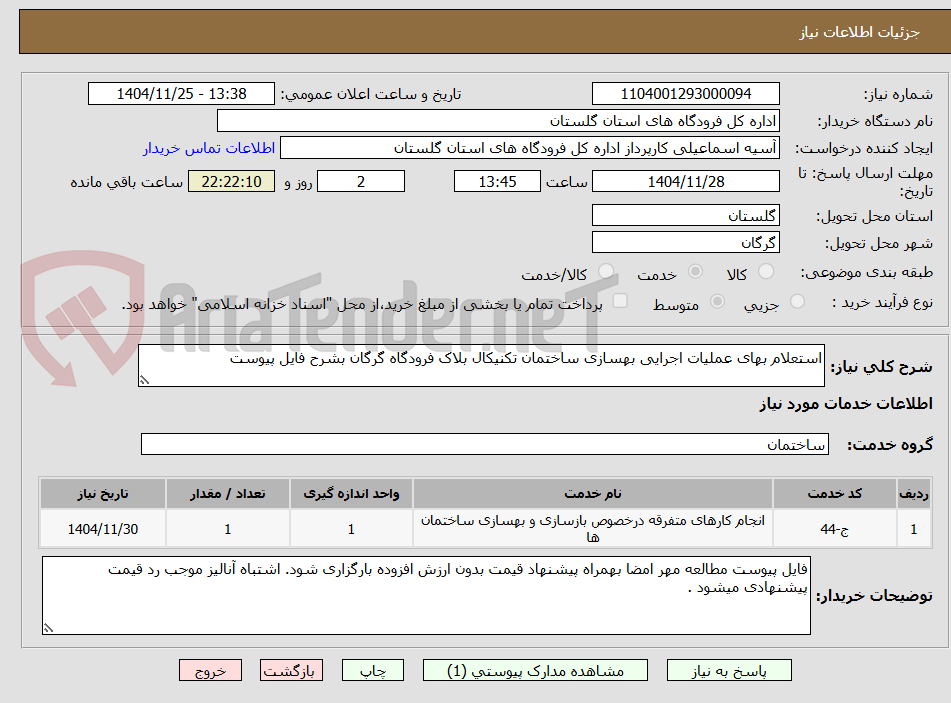Viewport: 951px width, 703px height.
Task: Open مشاهده مدارک پیوستی (1) button
Action: coord(535,670)
